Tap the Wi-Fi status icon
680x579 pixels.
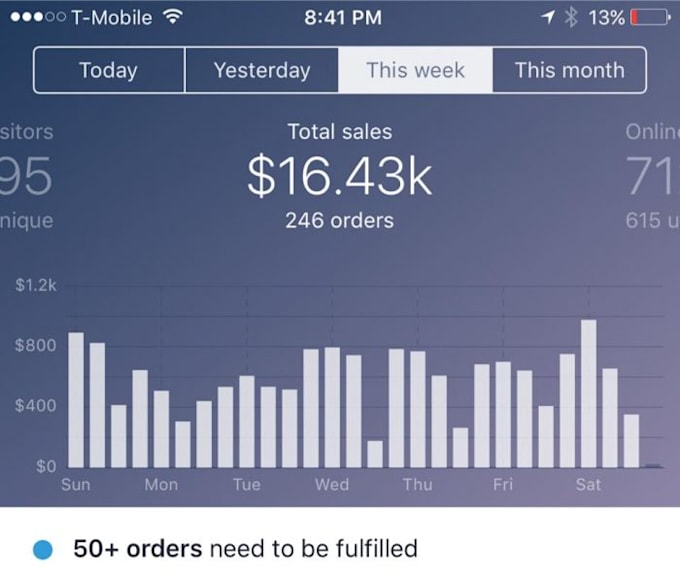point(175,18)
